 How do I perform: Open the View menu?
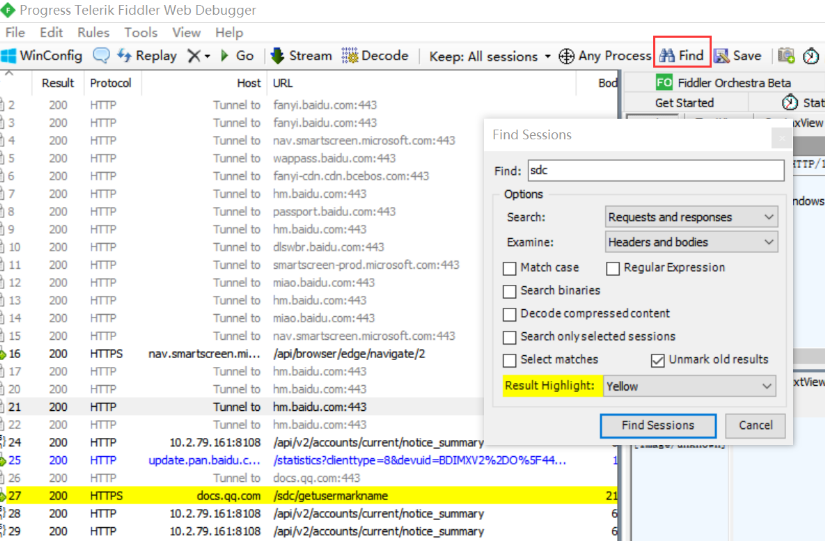coord(186,33)
